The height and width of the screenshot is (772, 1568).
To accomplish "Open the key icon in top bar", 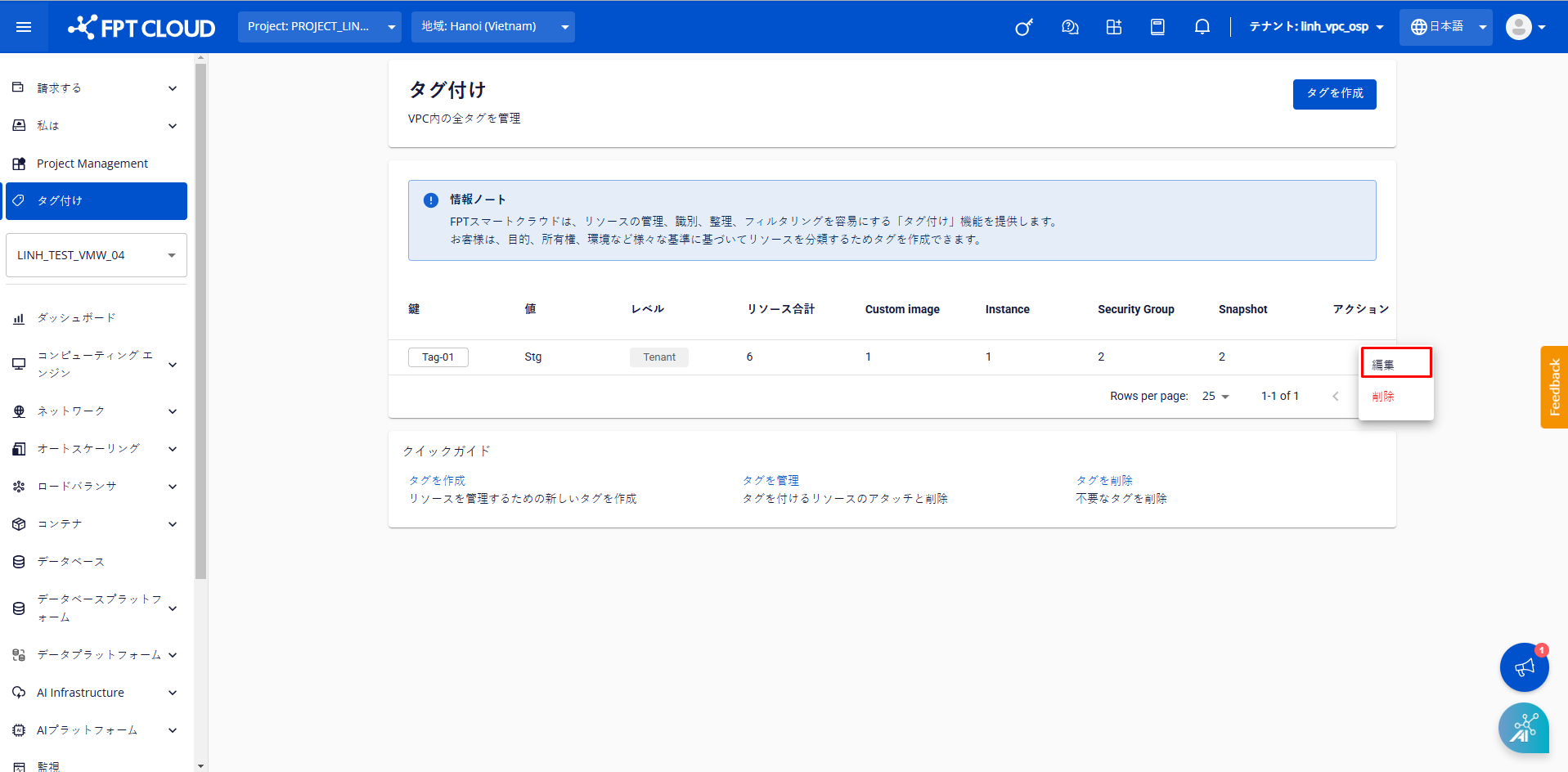I will click(1024, 27).
